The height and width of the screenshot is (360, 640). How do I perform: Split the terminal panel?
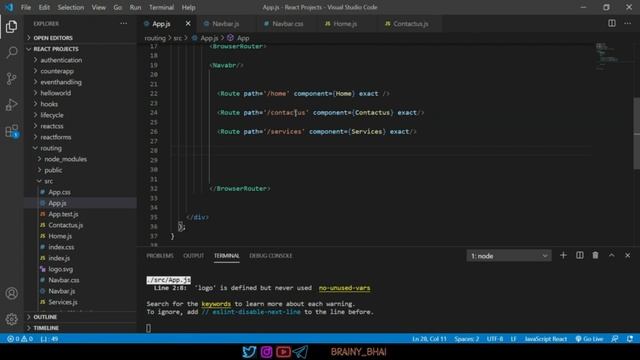580,255
